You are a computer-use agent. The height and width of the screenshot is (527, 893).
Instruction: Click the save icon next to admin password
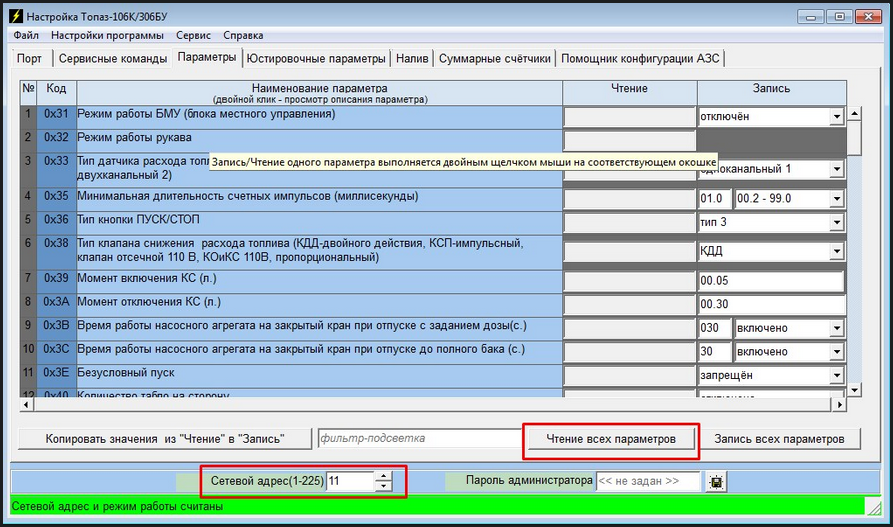[716, 482]
